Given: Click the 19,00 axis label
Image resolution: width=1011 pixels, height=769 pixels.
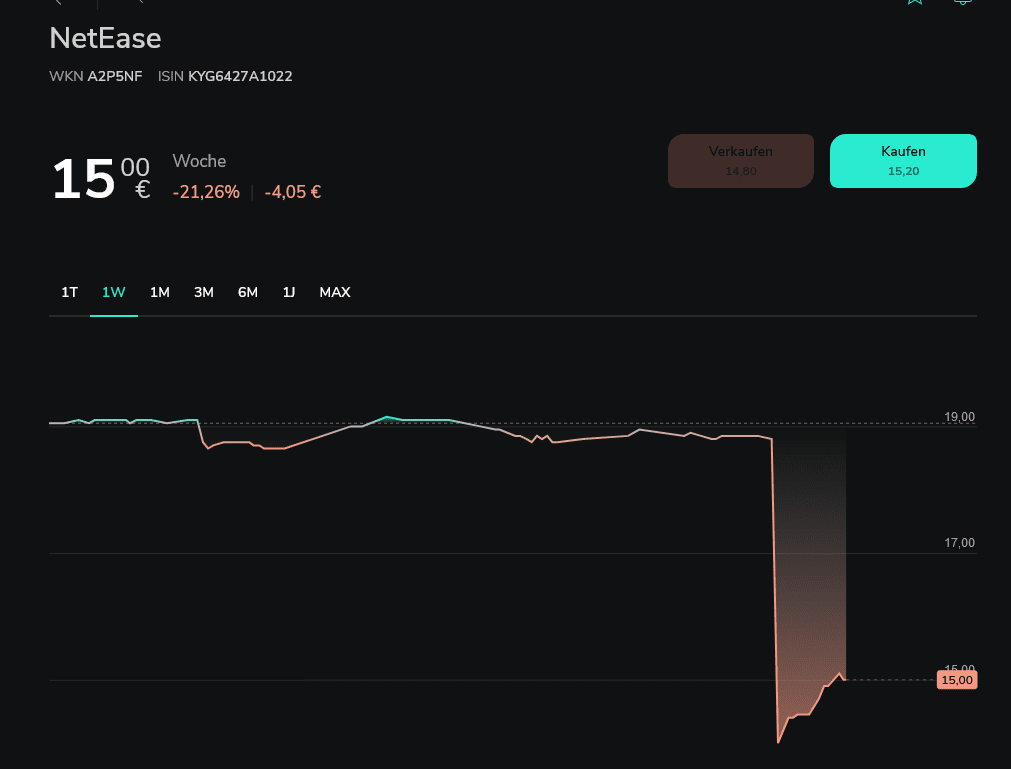Looking at the screenshot, I should 959,416.
